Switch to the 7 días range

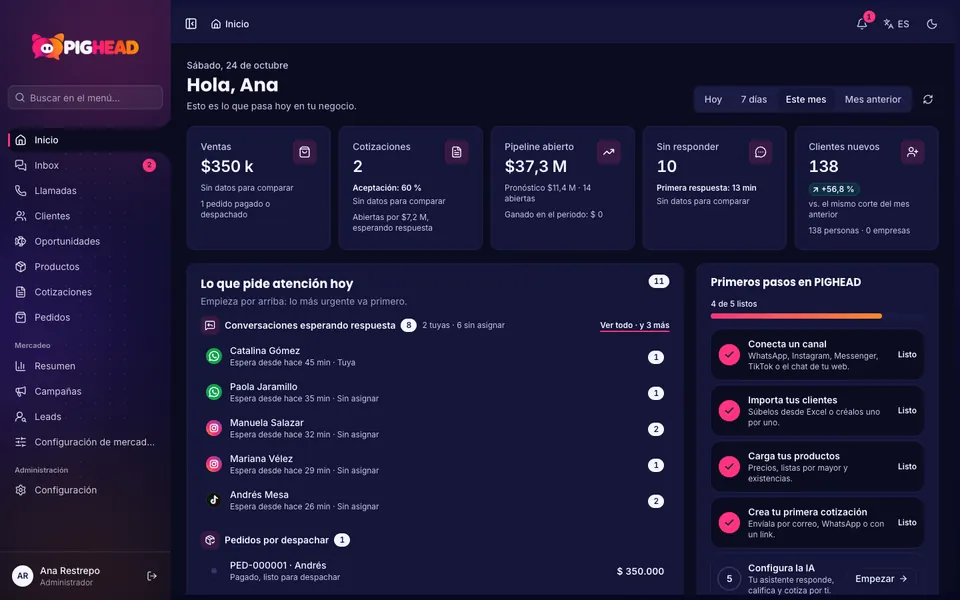[754, 99]
